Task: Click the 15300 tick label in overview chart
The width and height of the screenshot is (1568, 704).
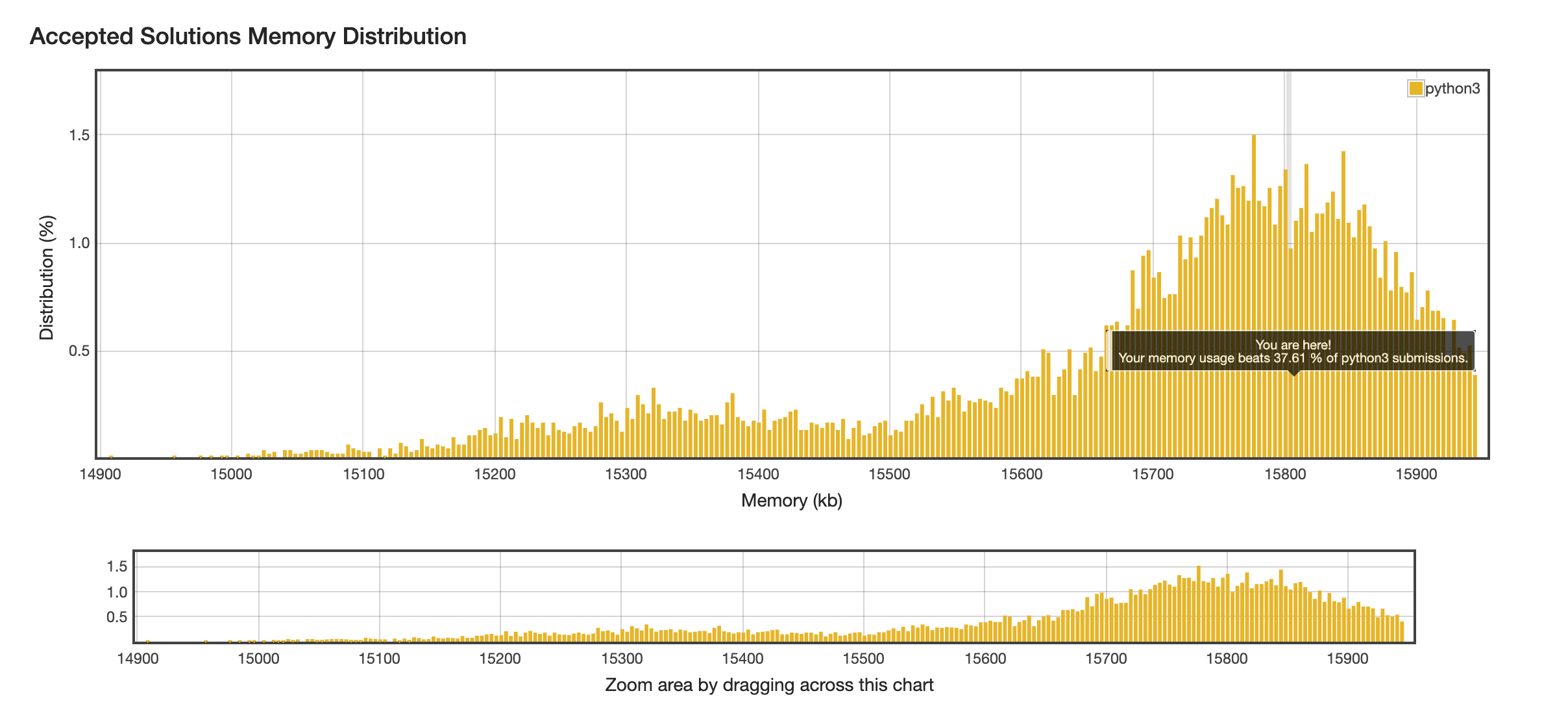Action: [x=622, y=659]
